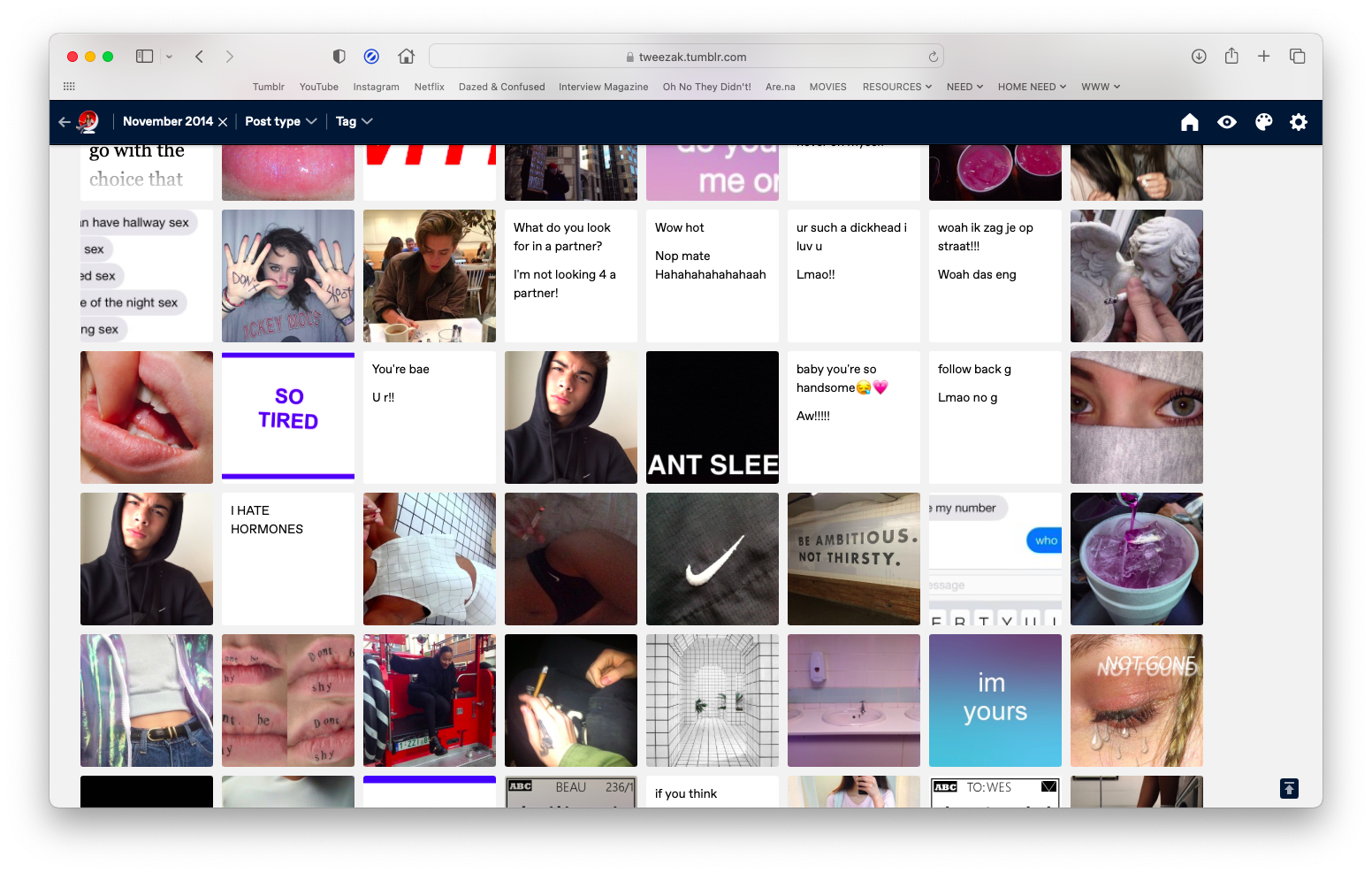Open the MOVIES bookmark item
Viewport: 1372px width, 873px height.
click(x=827, y=87)
